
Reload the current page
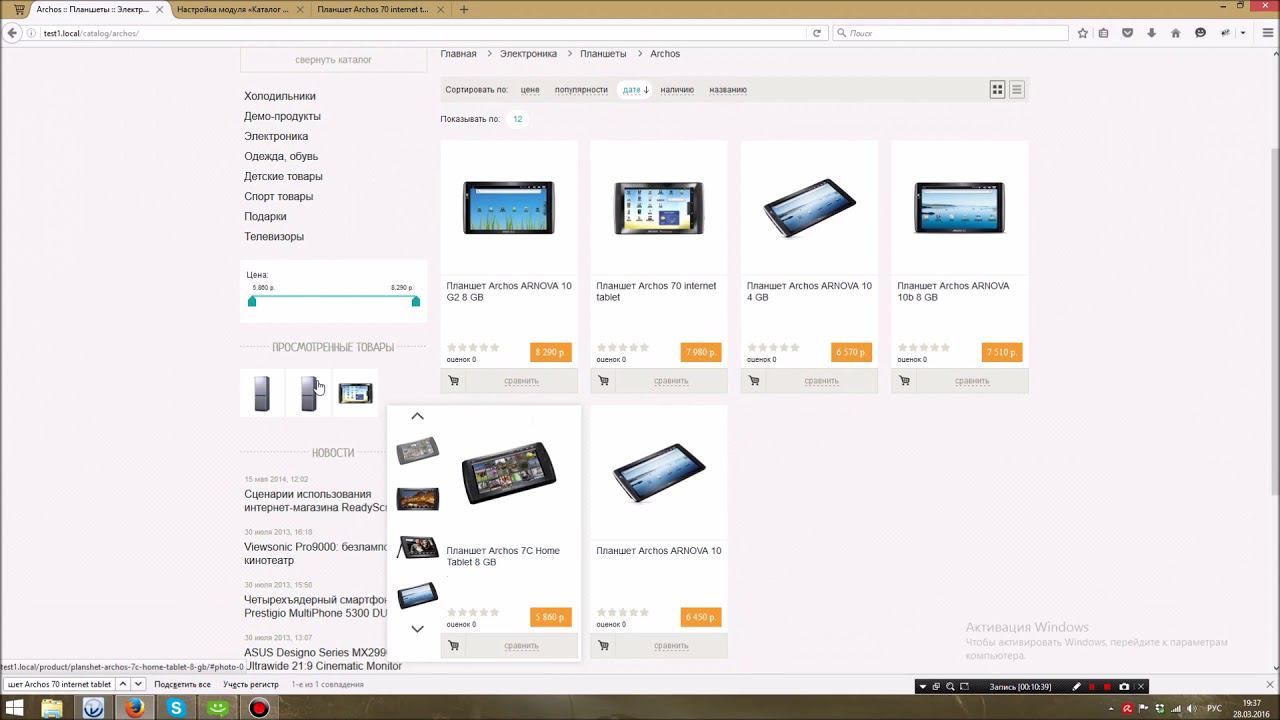point(817,33)
